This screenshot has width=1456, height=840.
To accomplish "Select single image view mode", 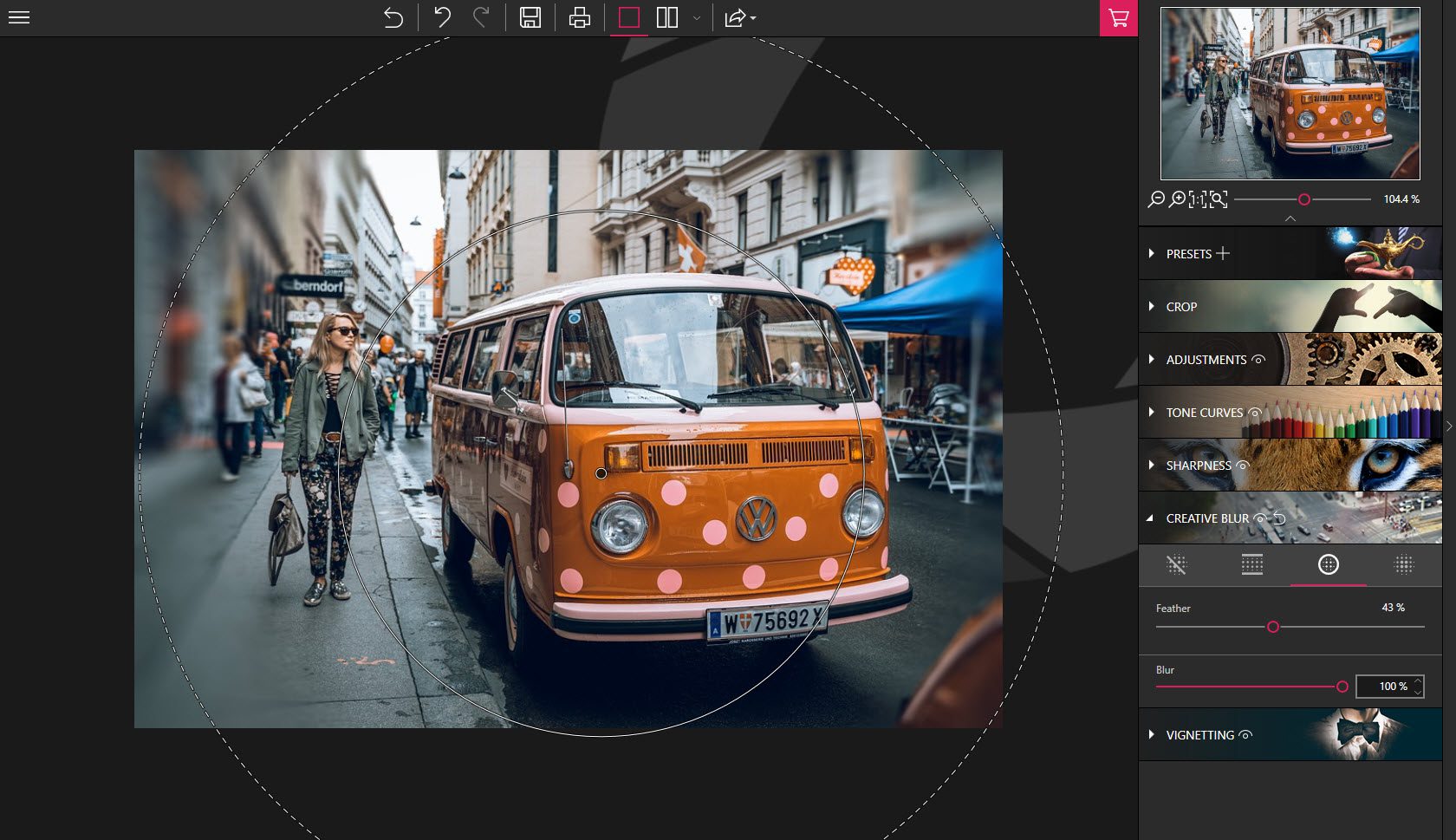I will [x=629, y=17].
